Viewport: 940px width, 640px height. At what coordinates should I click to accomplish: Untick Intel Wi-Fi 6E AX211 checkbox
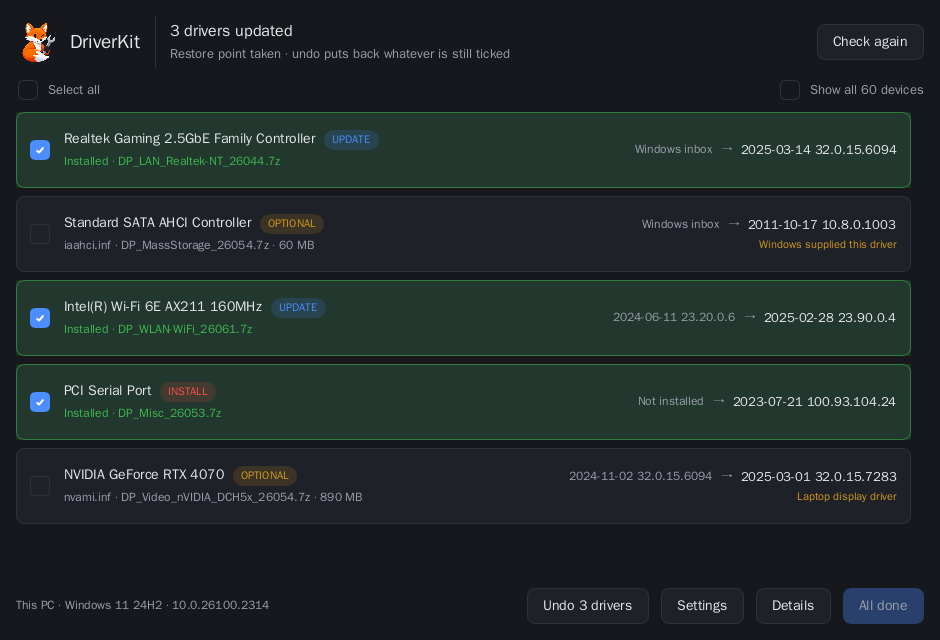pos(40,318)
